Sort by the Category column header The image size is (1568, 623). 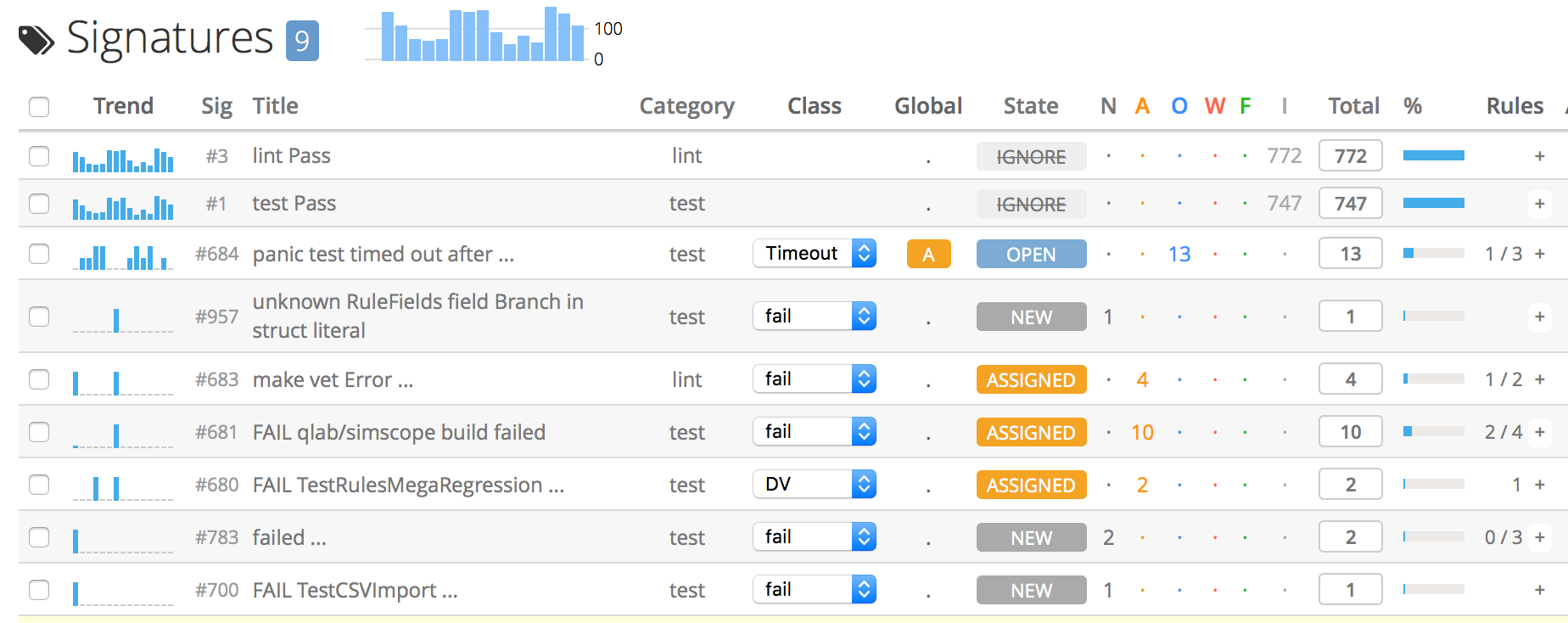[x=686, y=106]
